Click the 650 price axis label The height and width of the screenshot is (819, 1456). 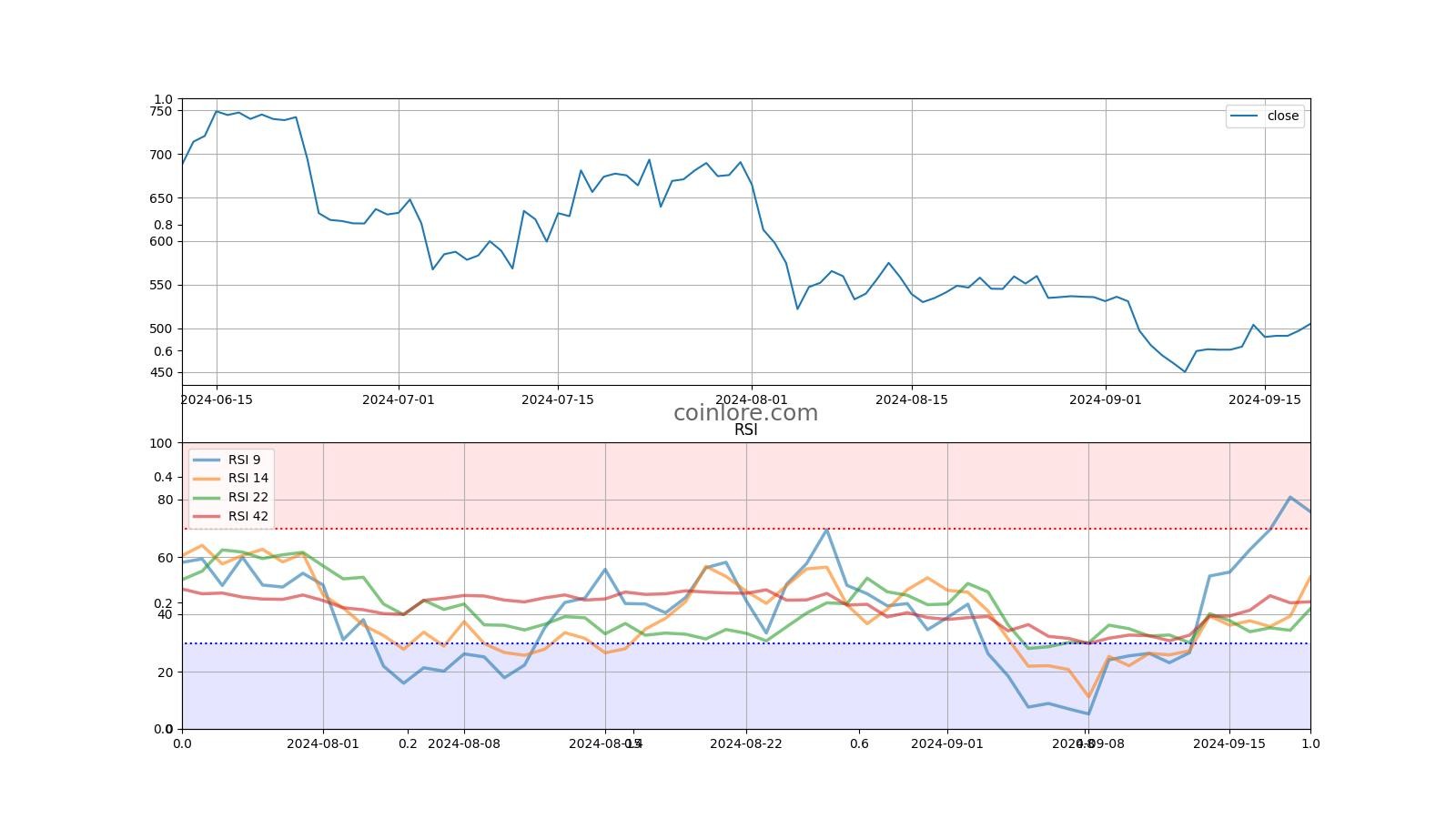161,198
